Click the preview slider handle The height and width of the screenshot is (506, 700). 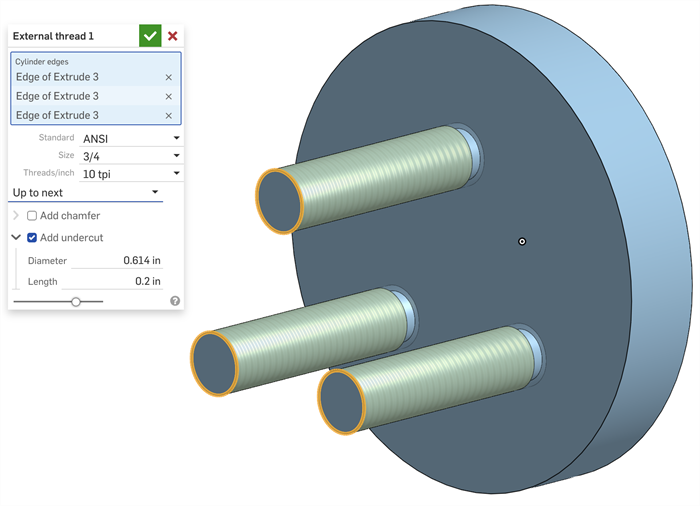coord(76,302)
